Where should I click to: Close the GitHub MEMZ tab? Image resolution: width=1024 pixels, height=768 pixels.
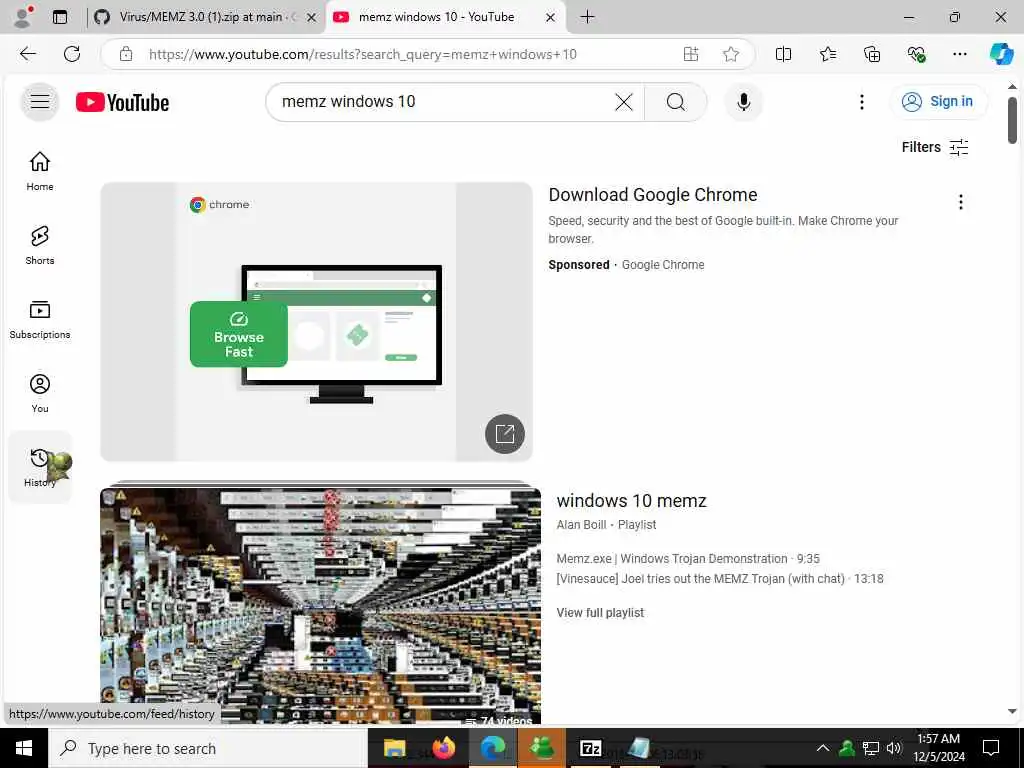[312, 18]
